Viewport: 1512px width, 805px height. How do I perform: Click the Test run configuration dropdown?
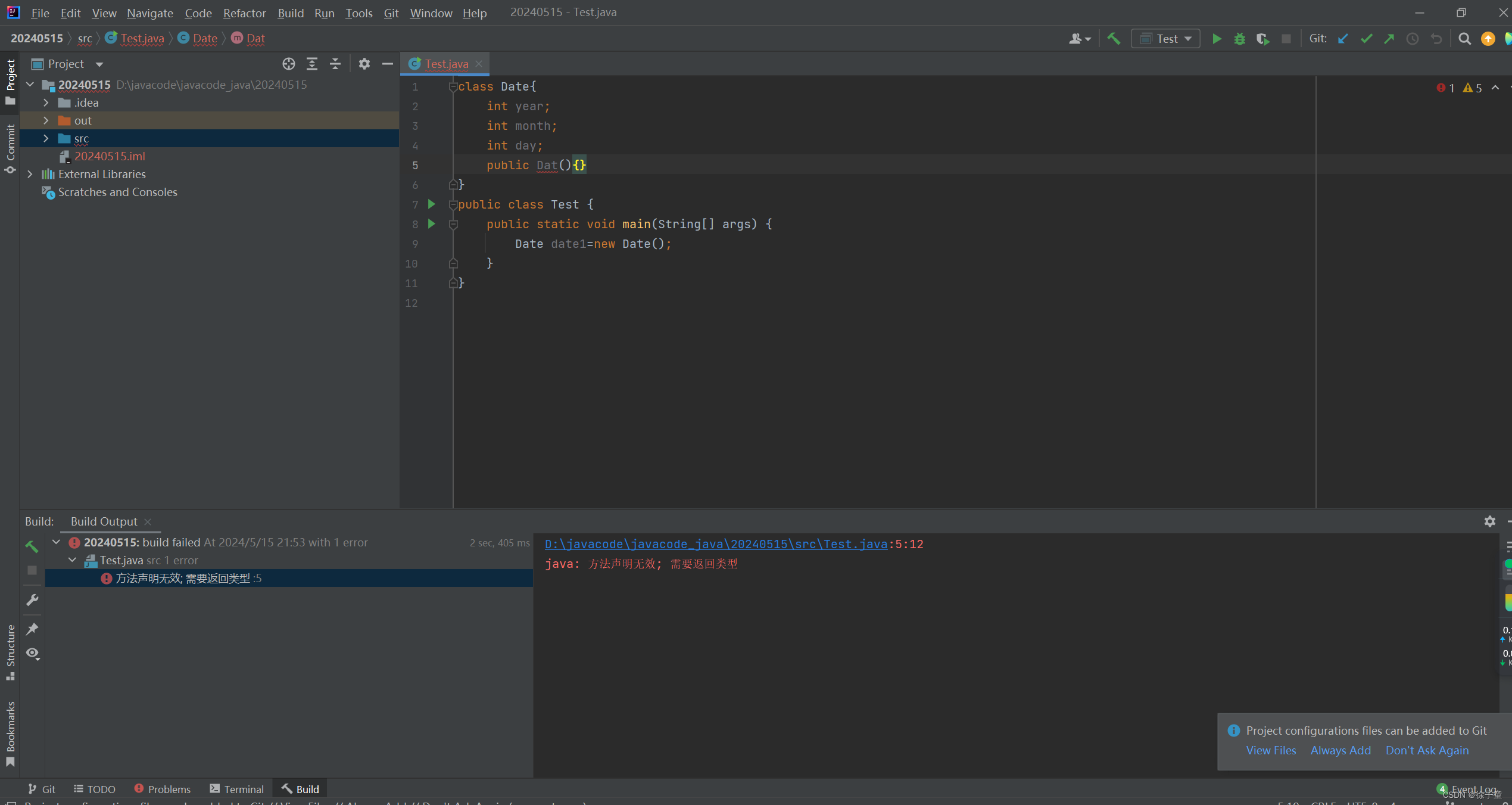click(x=1167, y=38)
